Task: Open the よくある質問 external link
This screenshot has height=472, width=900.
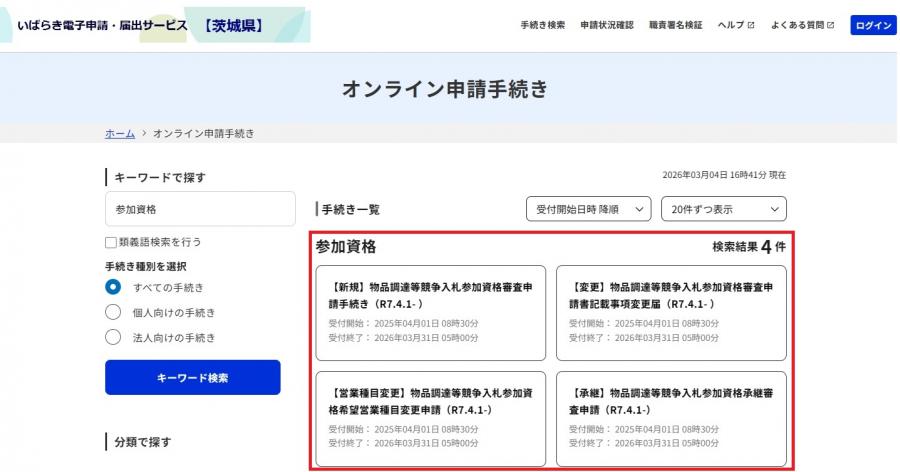Action: point(802,25)
